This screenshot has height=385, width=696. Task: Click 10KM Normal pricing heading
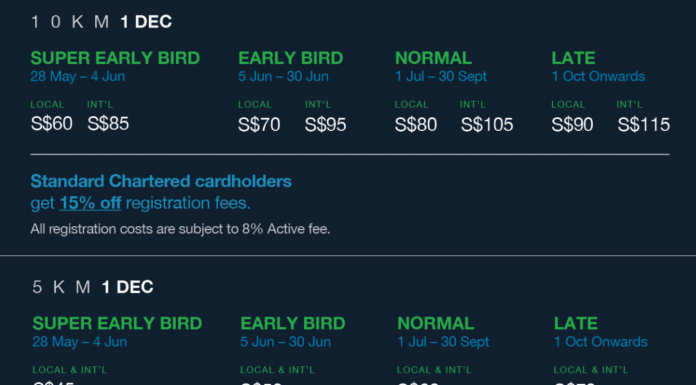(x=433, y=58)
